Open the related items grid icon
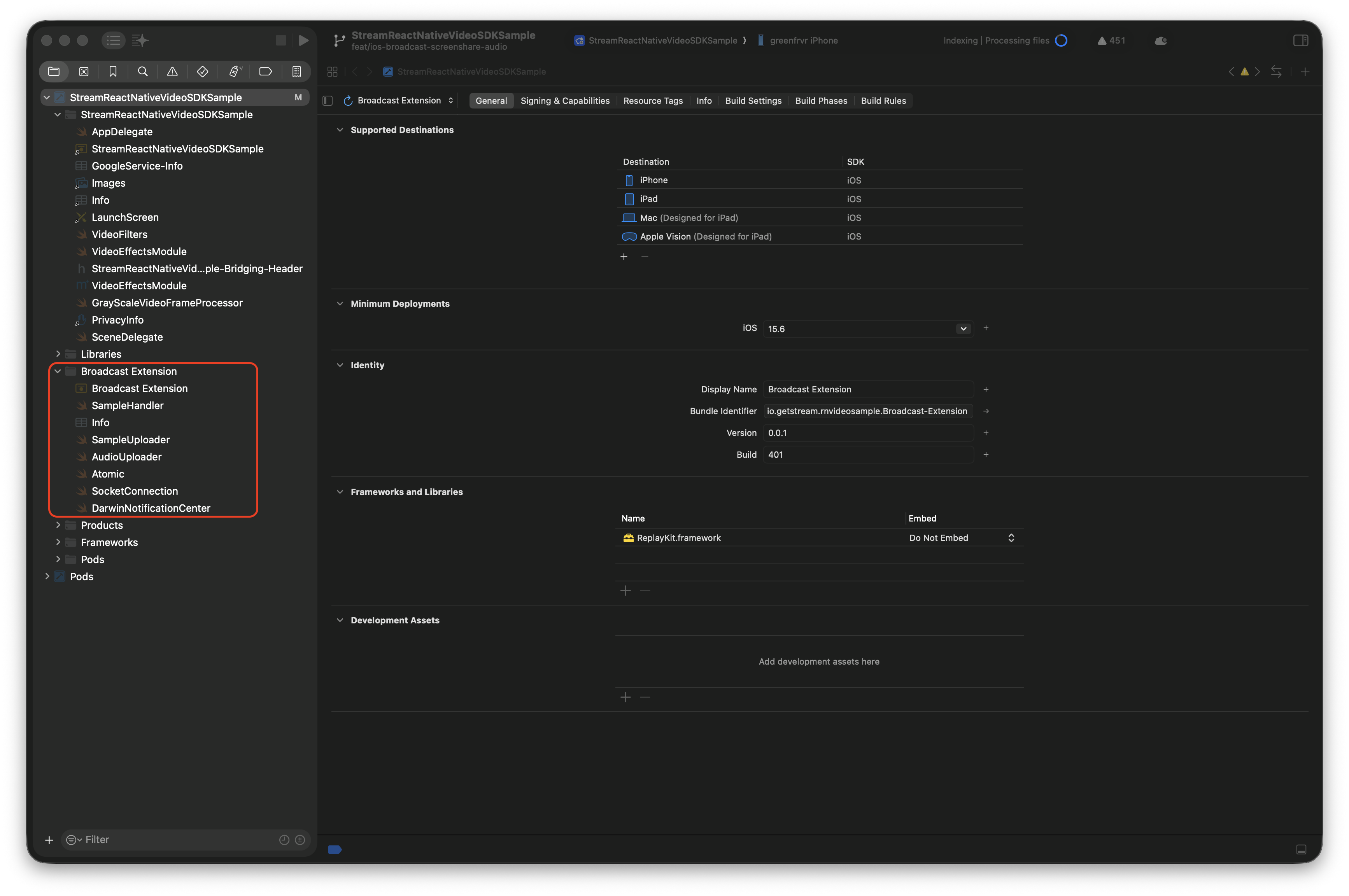1349x896 pixels. click(x=332, y=72)
